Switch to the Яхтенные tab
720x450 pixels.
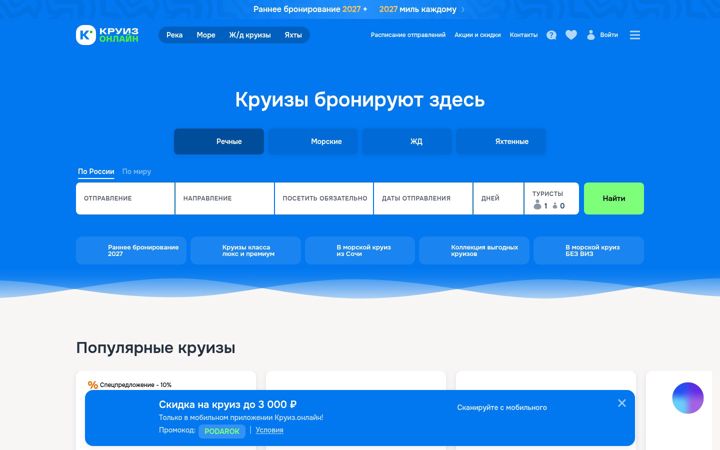pos(501,141)
